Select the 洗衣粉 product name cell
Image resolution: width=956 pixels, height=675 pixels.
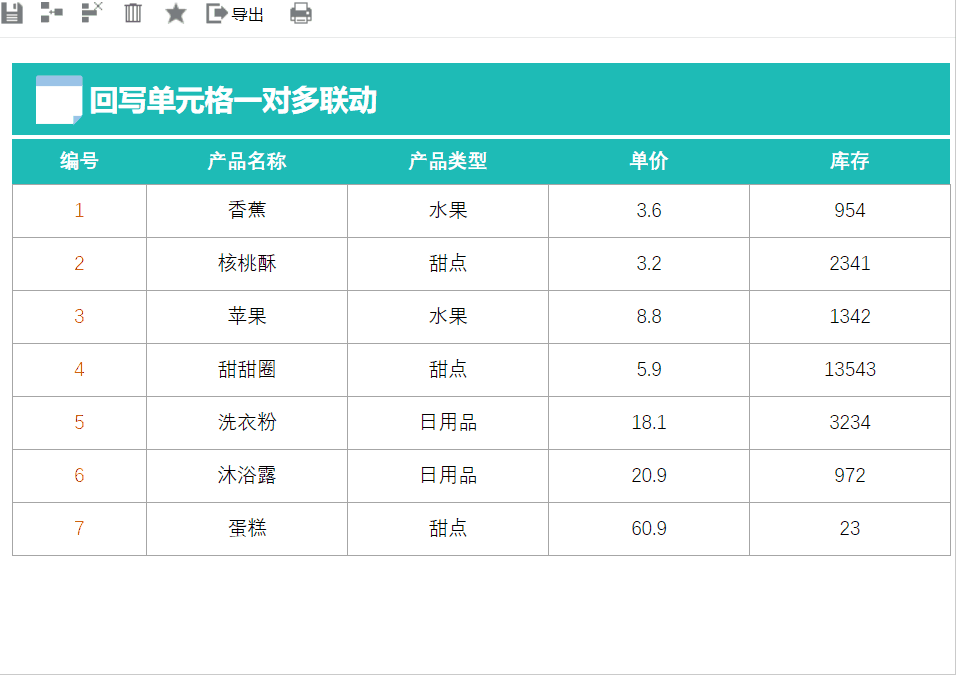point(247,423)
